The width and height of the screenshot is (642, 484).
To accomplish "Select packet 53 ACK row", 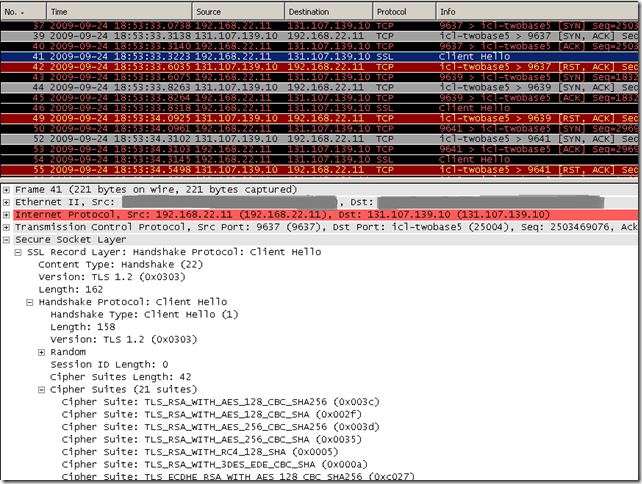I will coord(319,149).
